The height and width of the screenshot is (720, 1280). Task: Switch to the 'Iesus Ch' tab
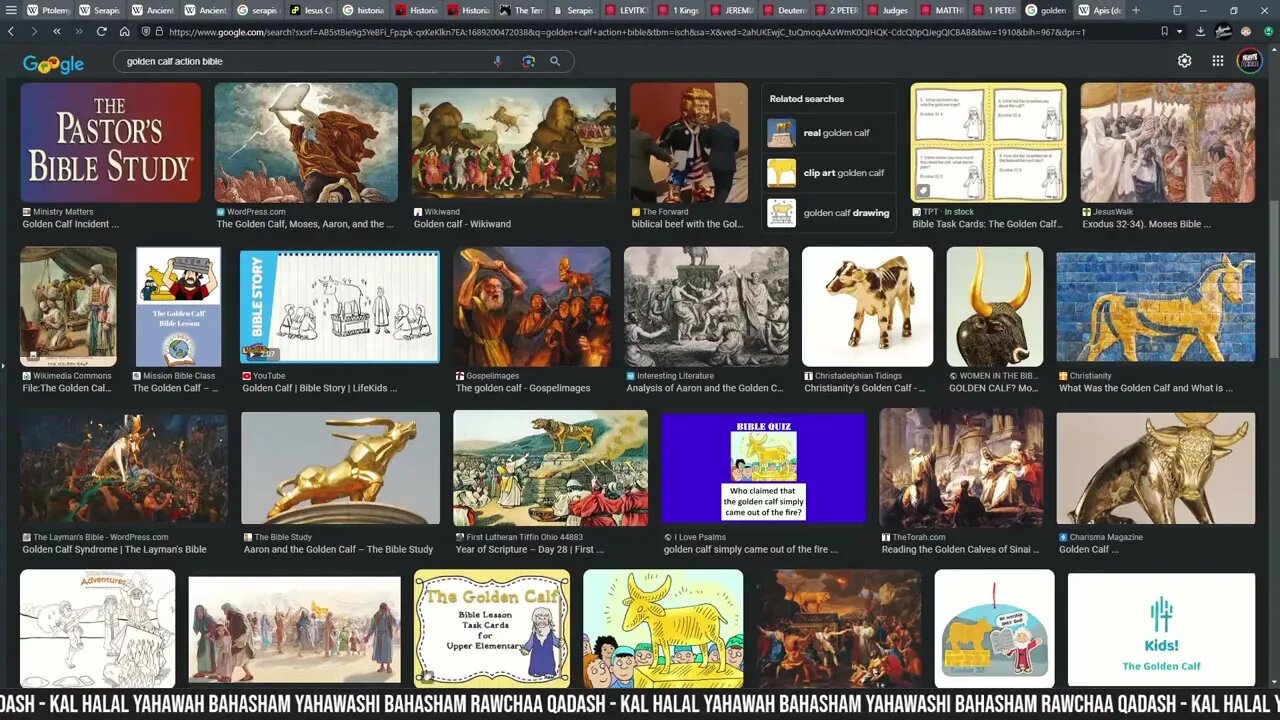pyautogui.click(x=310, y=10)
